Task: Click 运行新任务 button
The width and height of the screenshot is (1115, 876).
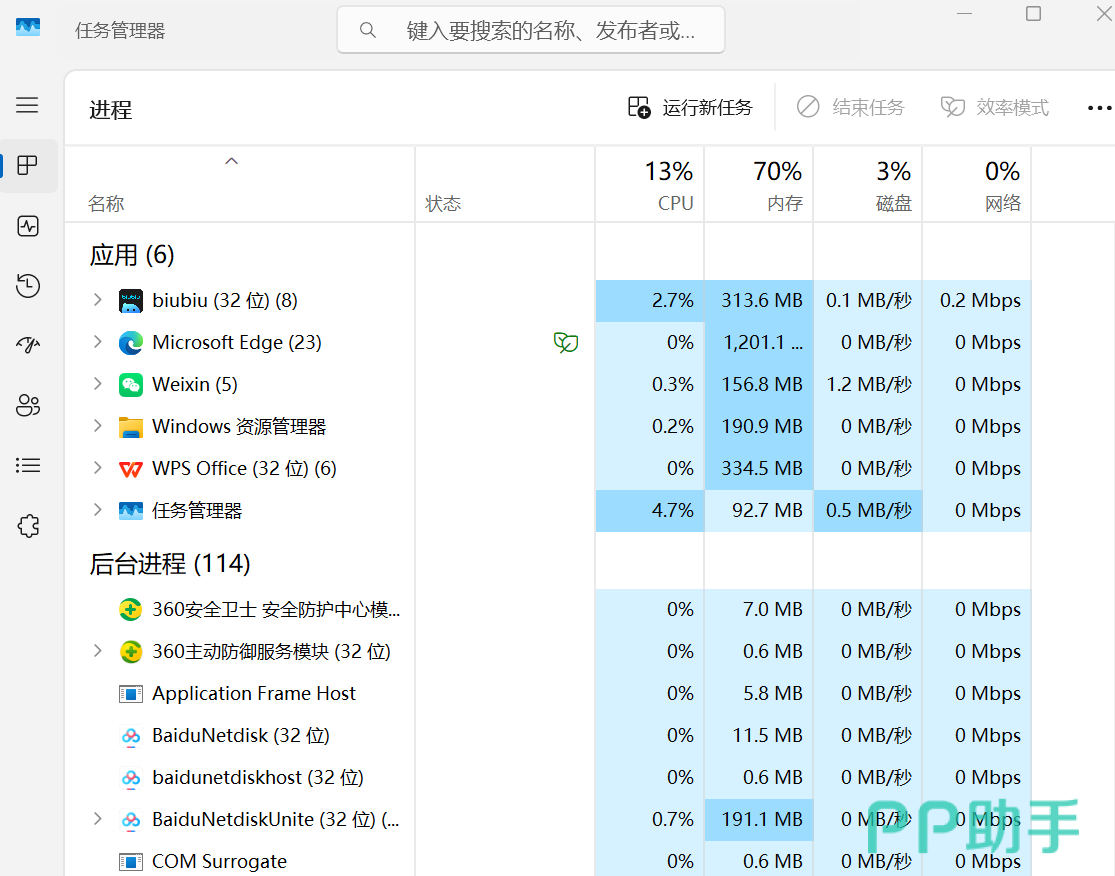Action: (690, 108)
